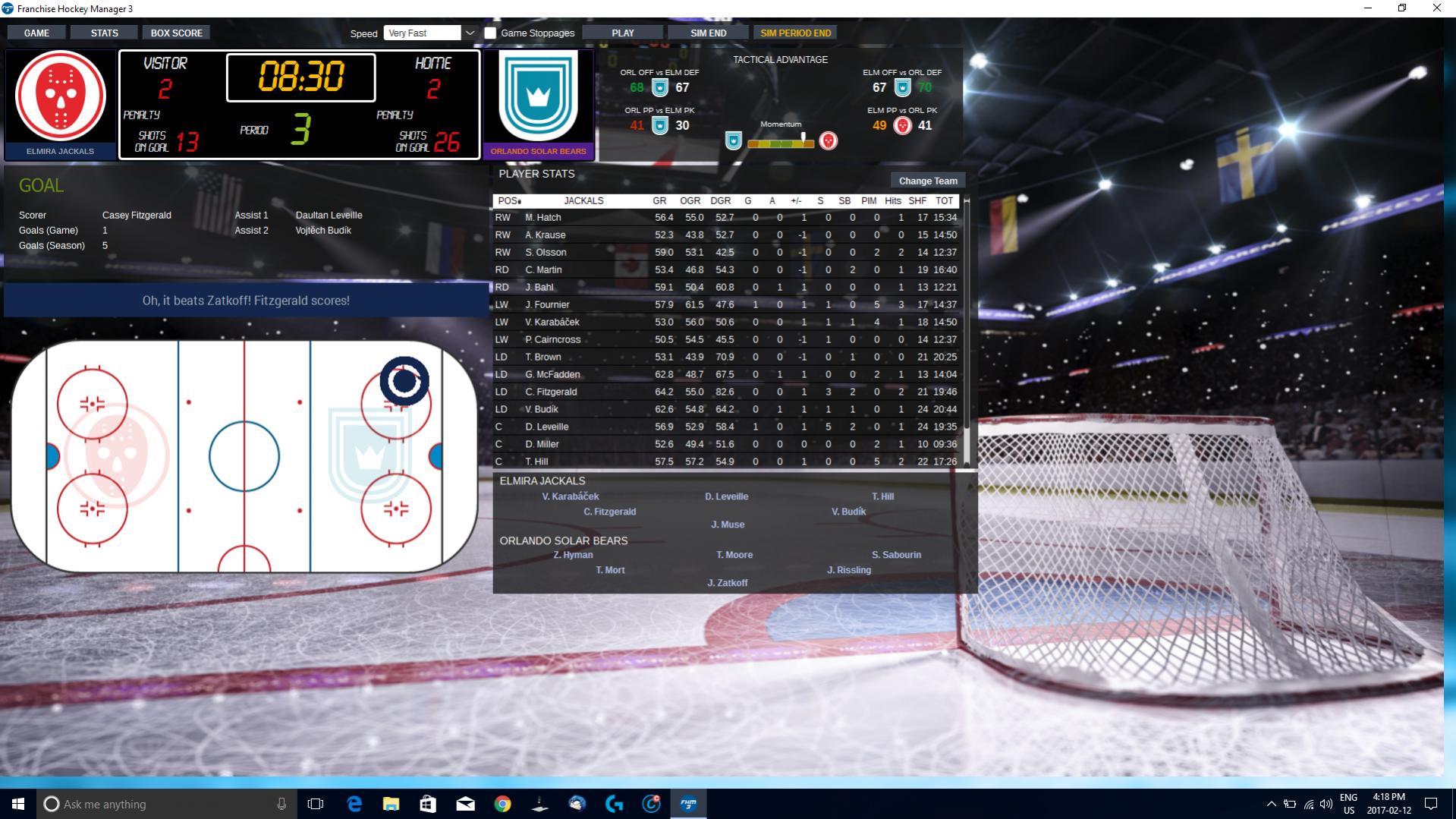Select T. Brown row in player stats
The height and width of the screenshot is (819, 1456).
click(x=726, y=357)
